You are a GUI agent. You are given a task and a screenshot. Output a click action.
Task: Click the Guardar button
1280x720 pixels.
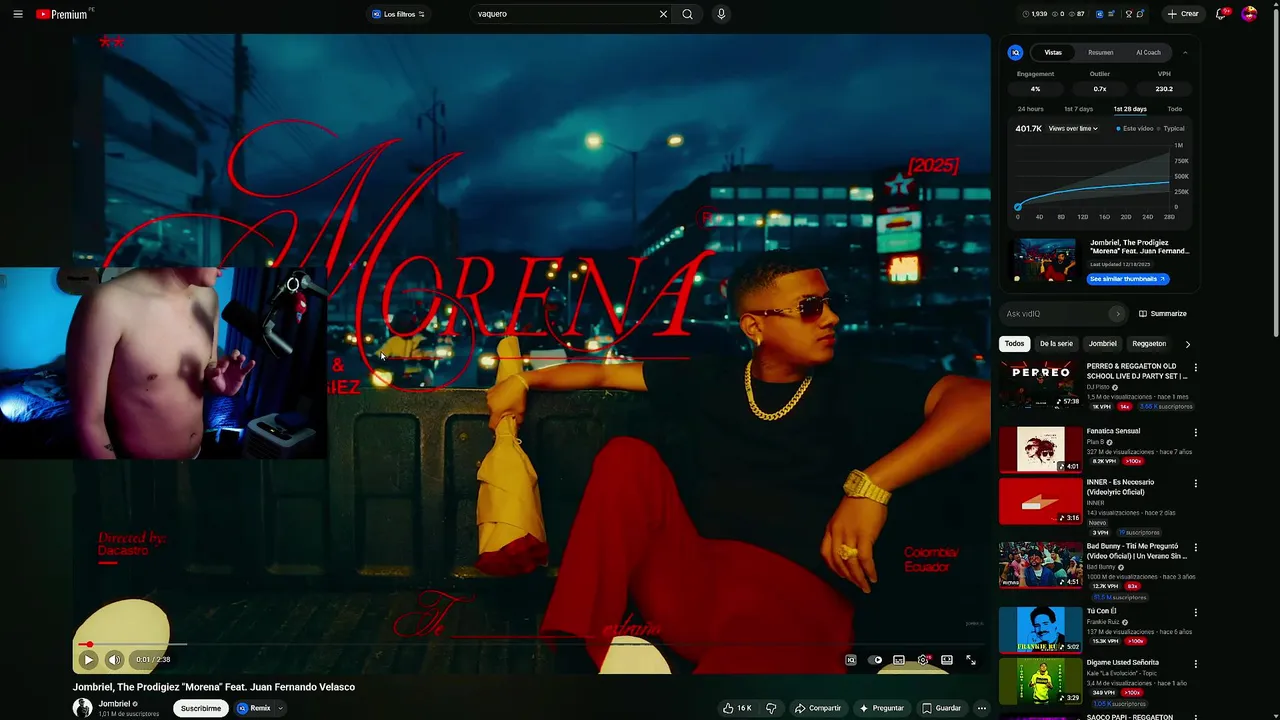tap(941, 708)
